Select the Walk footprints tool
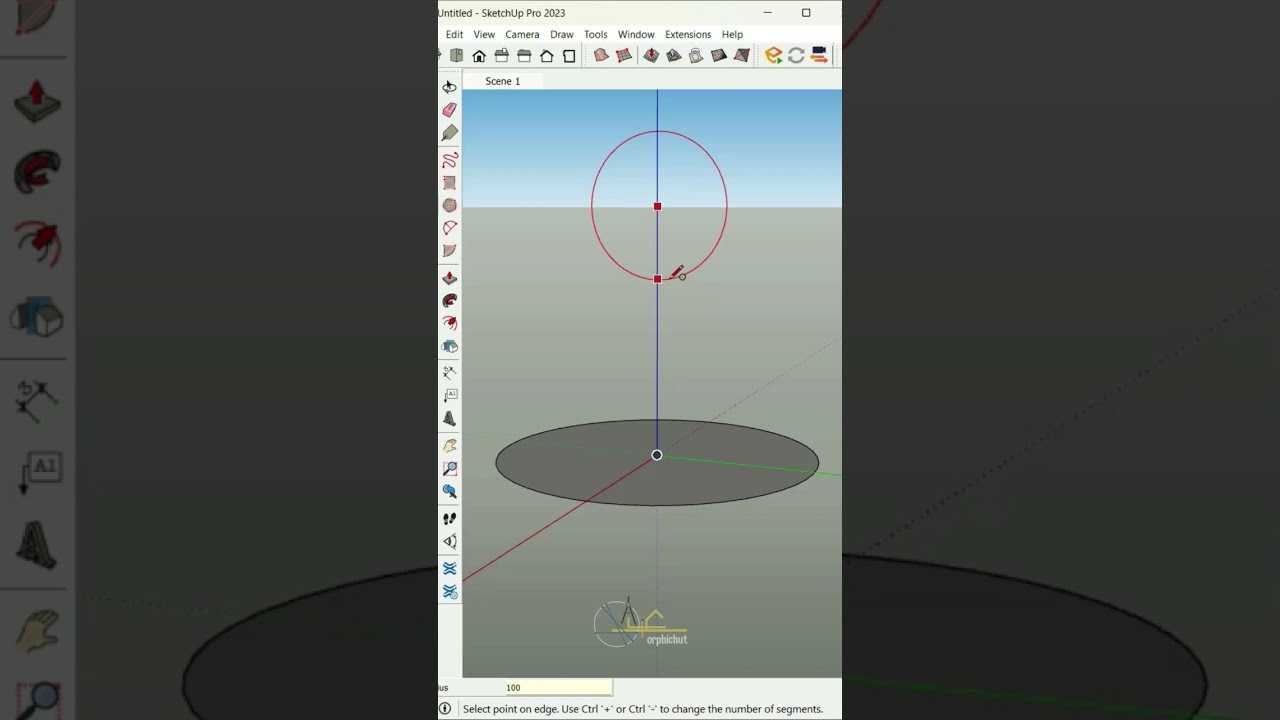The image size is (1280, 720). [x=449, y=518]
